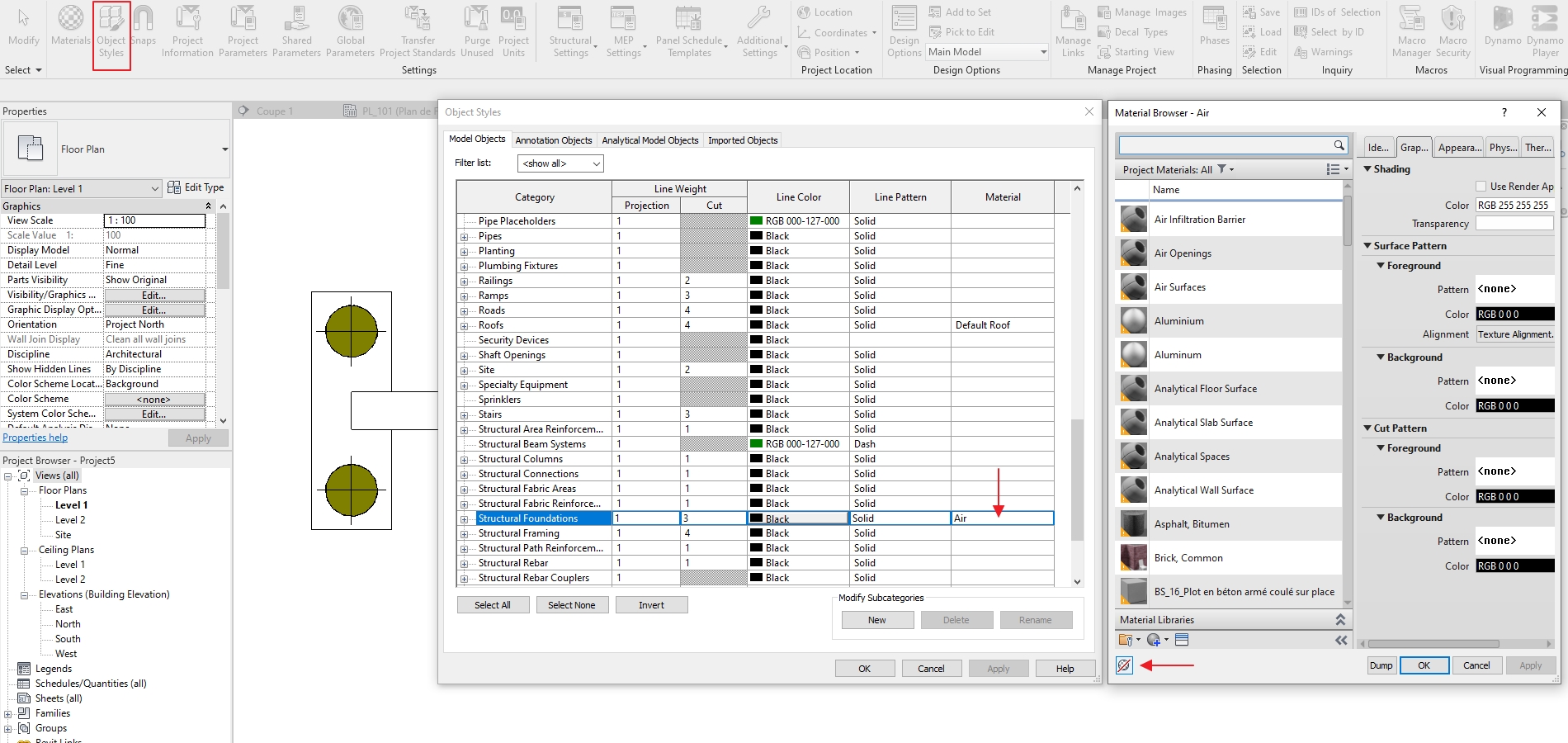The width and height of the screenshot is (1568, 743).
Task: Click the Select None button
Action: click(x=572, y=604)
